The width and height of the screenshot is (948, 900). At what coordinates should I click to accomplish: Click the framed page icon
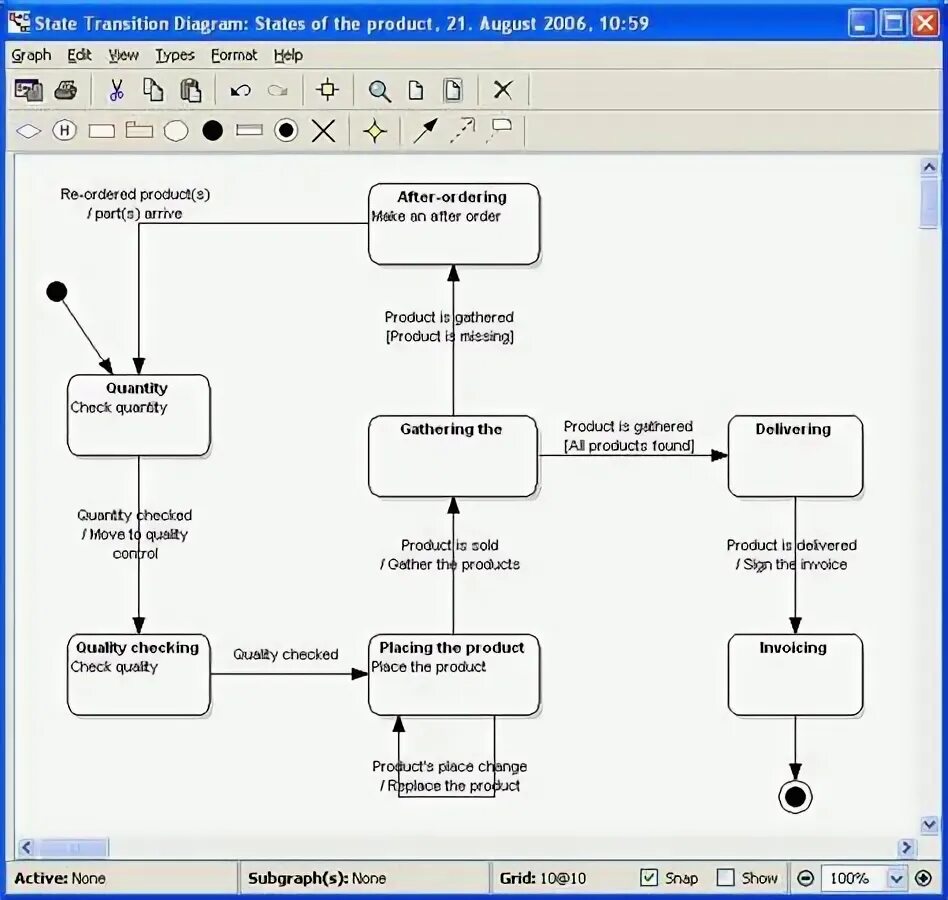(453, 91)
